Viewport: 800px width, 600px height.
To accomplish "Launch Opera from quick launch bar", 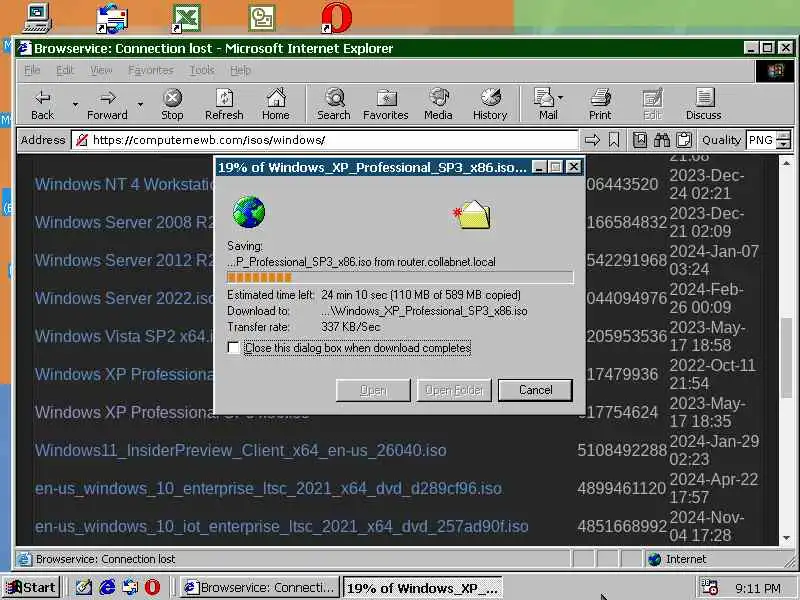I will (153, 587).
